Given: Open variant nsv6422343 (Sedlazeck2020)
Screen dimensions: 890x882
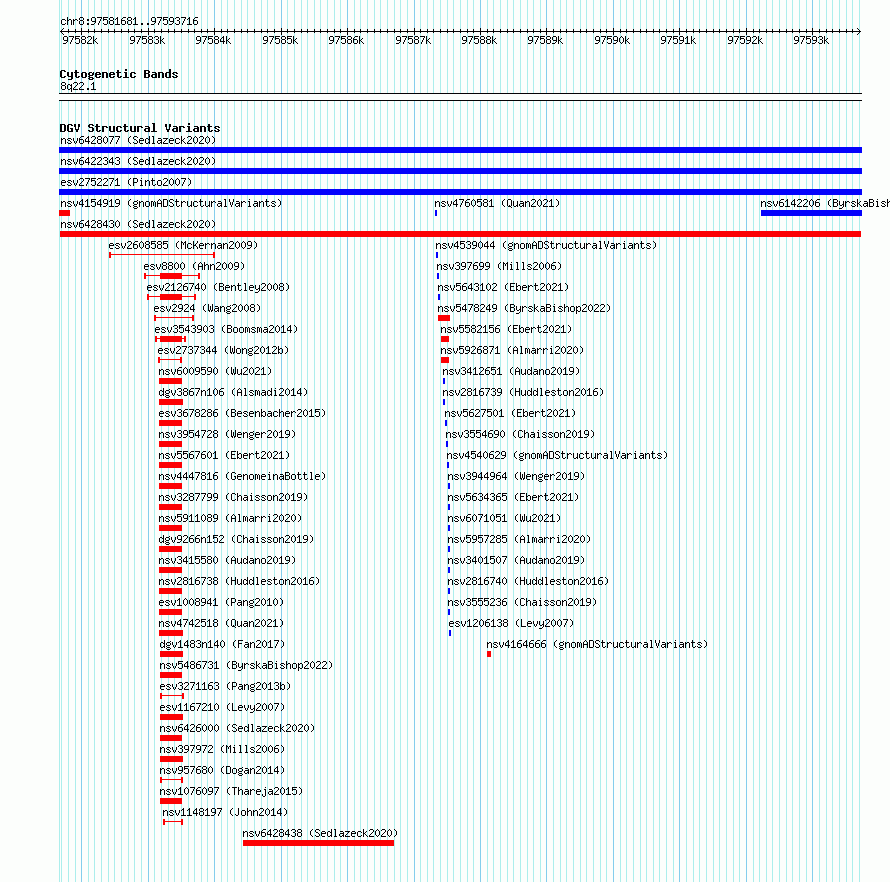Looking at the screenshot, I should [138, 161].
